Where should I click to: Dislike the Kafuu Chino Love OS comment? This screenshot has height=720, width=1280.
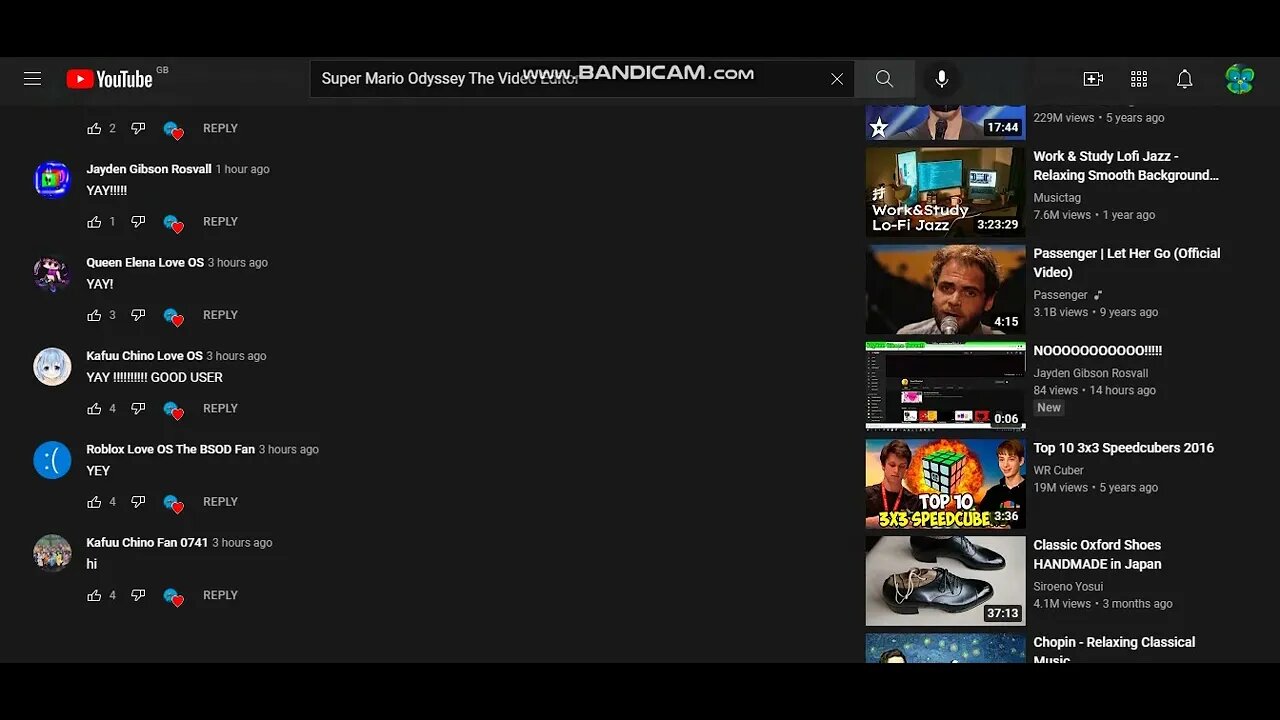[138, 408]
